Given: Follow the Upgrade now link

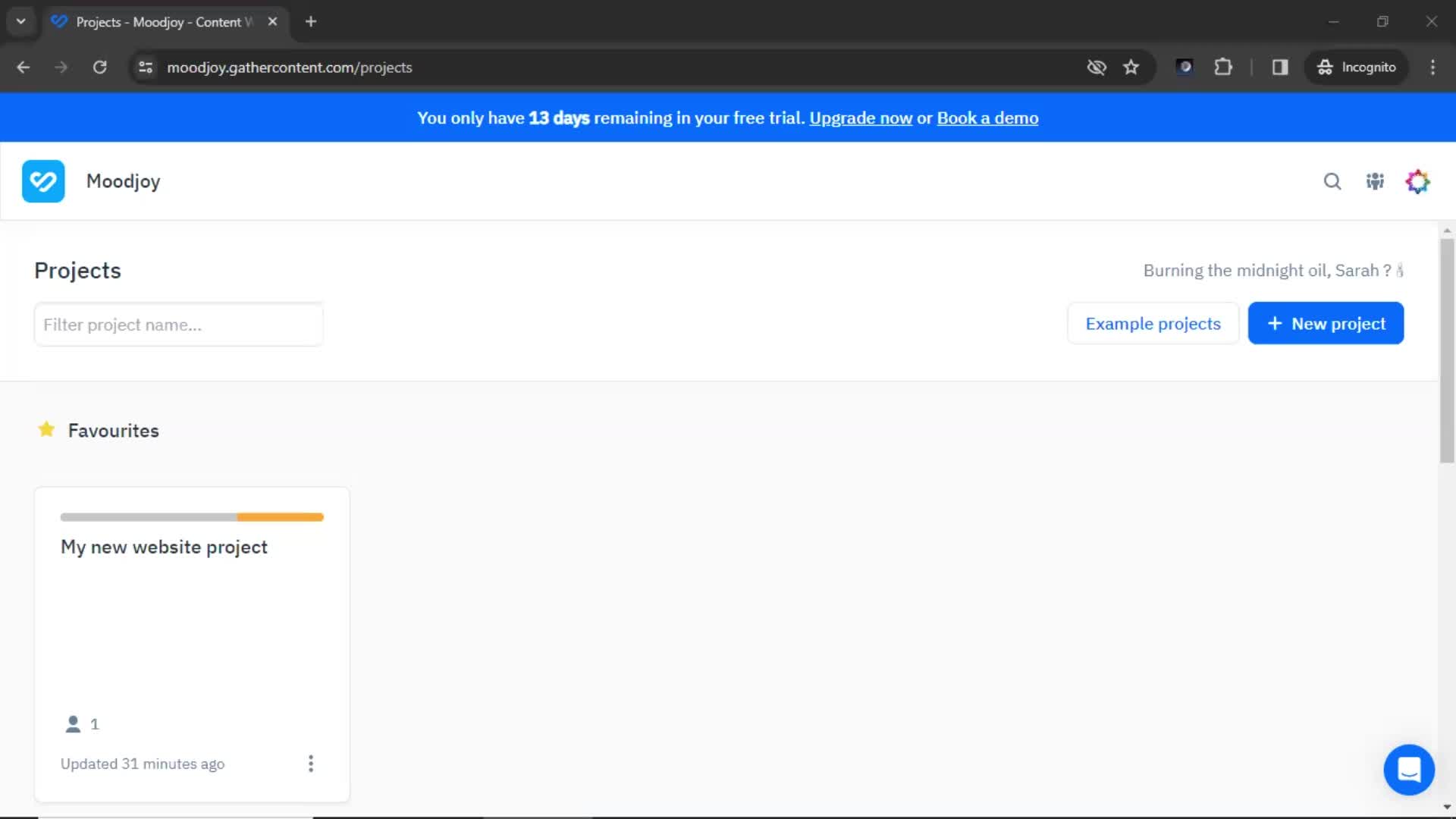Looking at the screenshot, I should (x=861, y=118).
